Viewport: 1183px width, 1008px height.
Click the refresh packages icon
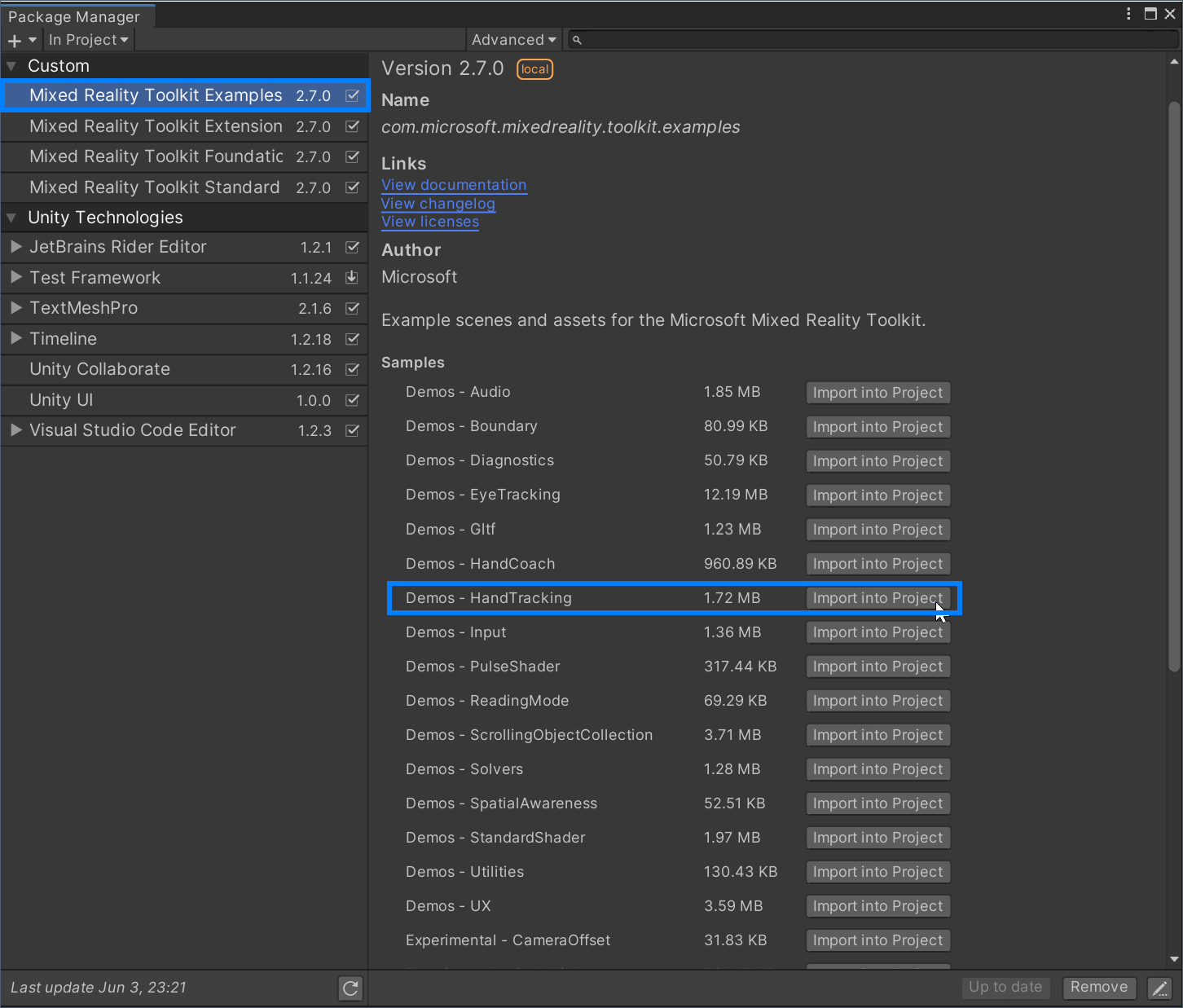[x=350, y=988]
